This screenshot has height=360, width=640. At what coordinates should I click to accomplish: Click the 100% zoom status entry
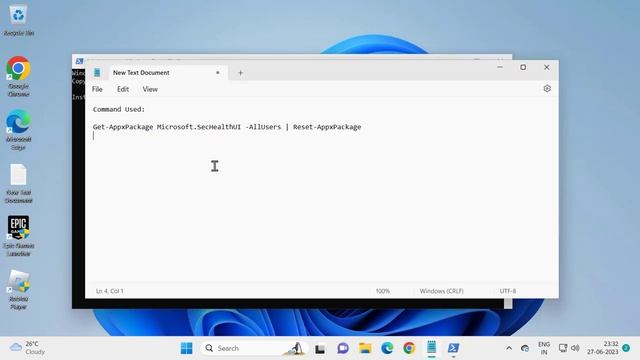click(382, 291)
